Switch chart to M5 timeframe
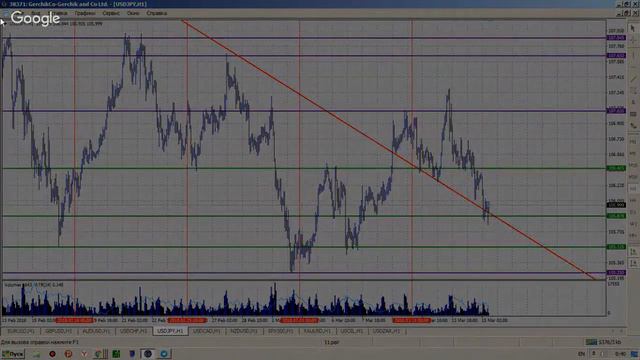640x360 pixels. coord(633,153)
